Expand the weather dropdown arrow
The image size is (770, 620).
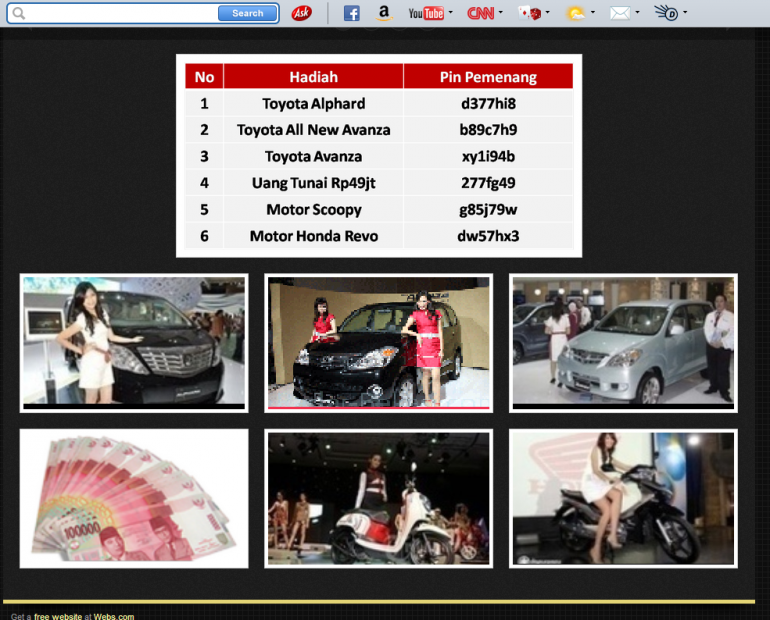click(x=593, y=12)
